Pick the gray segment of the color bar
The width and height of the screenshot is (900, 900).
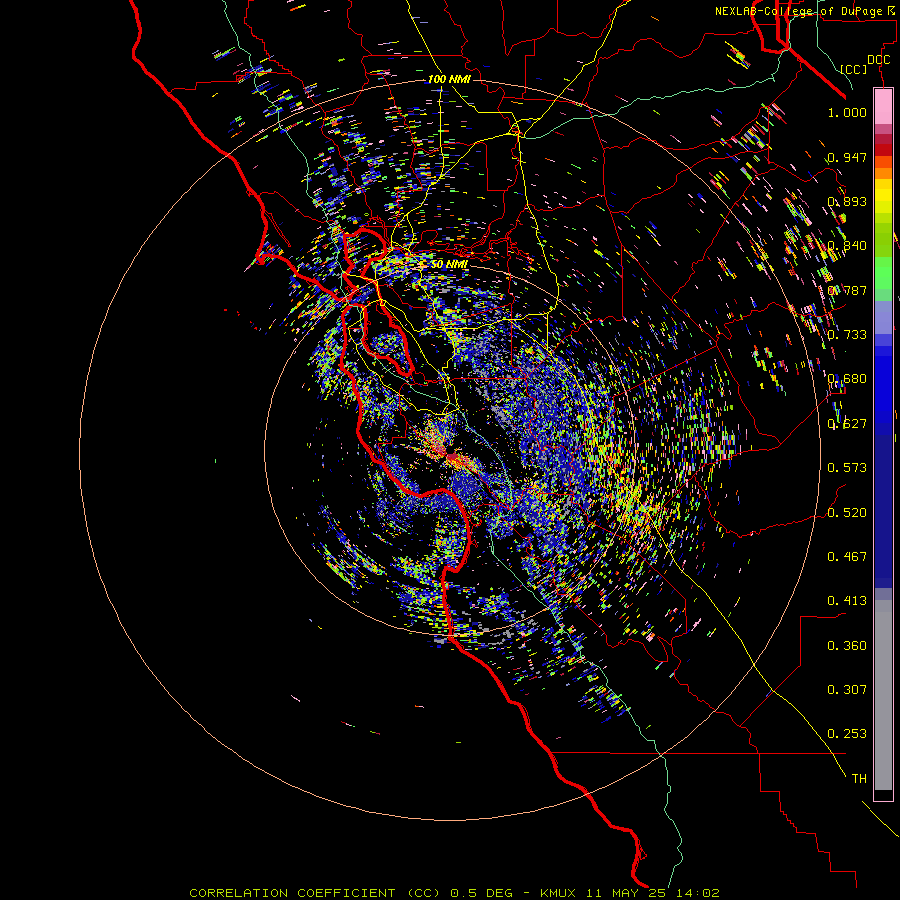click(883, 695)
